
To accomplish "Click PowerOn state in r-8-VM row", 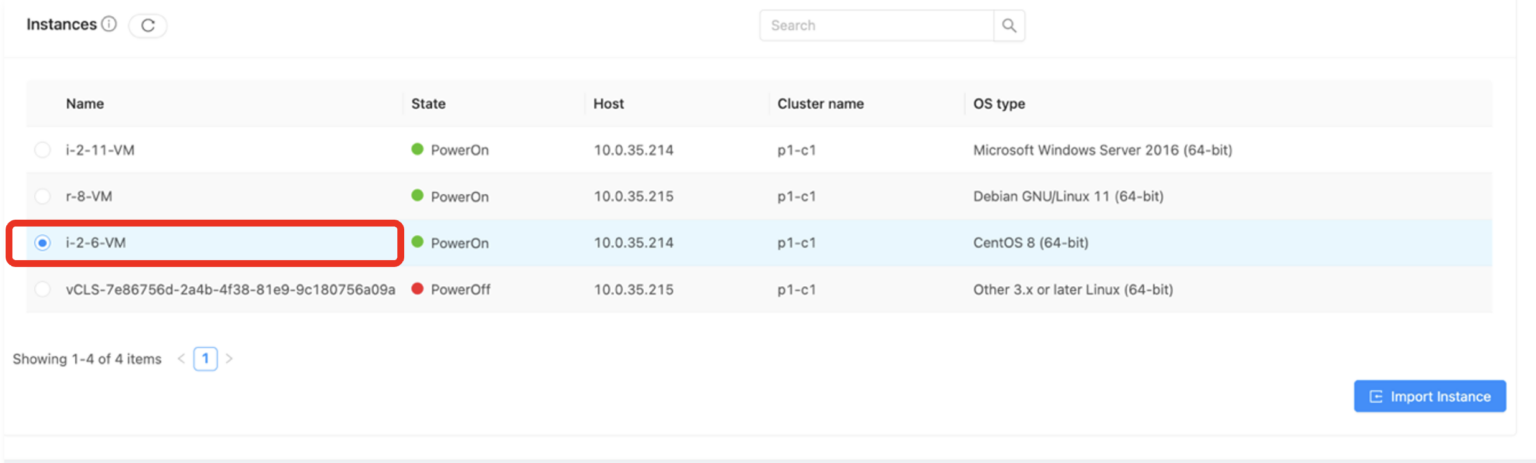I will pyautogui.click(x=450, y=196).
